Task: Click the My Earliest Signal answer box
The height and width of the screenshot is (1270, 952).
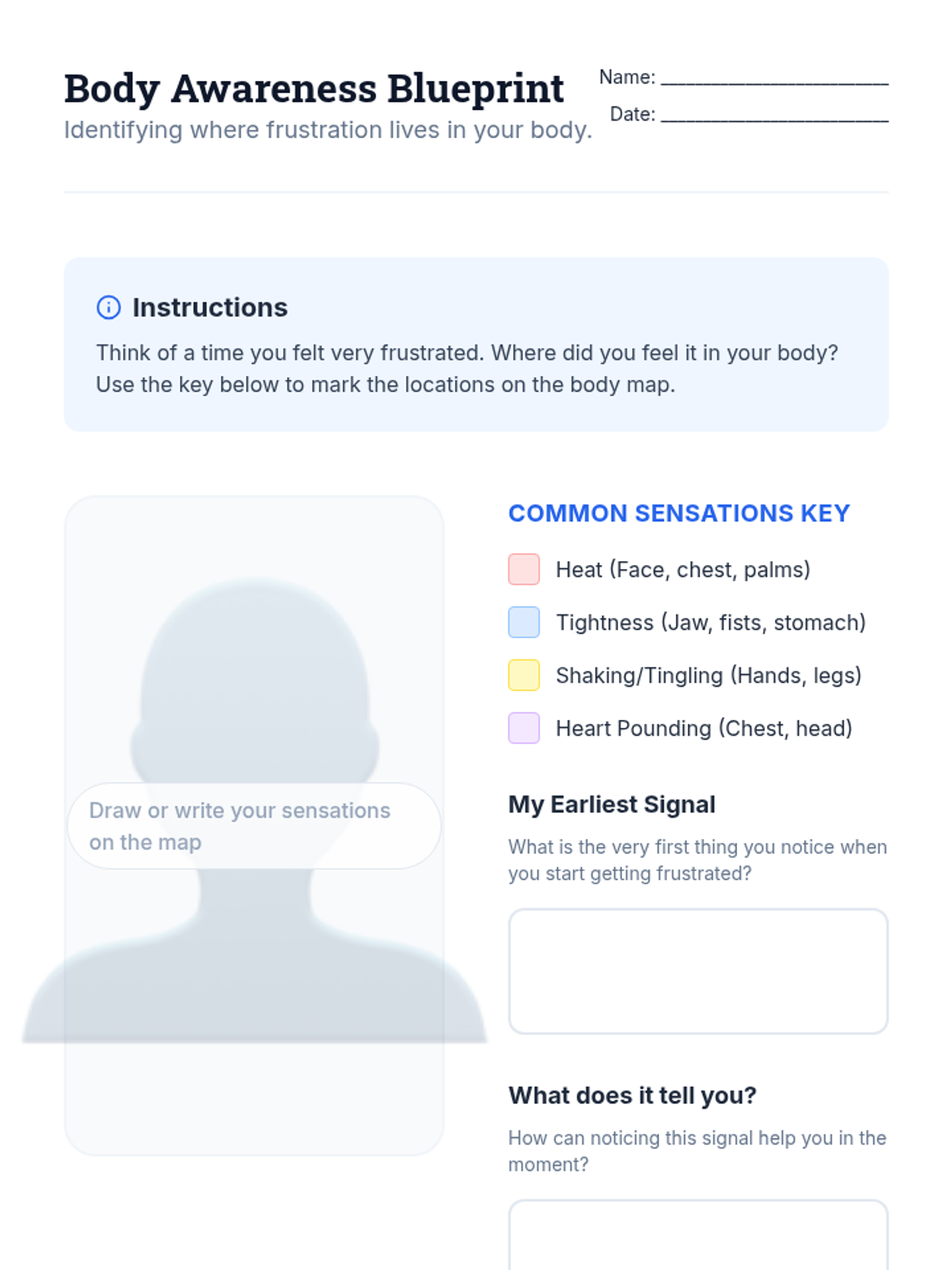Action: point(698,971)
